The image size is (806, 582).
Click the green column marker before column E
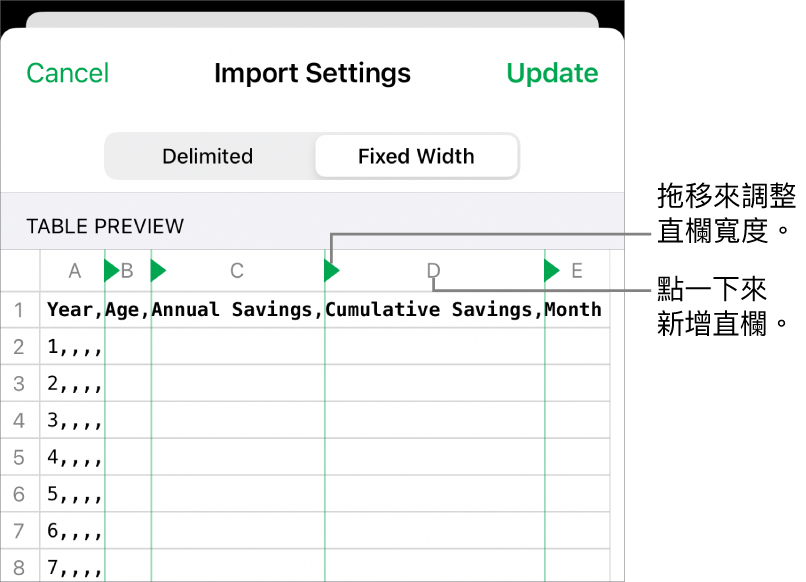(551, 270)
